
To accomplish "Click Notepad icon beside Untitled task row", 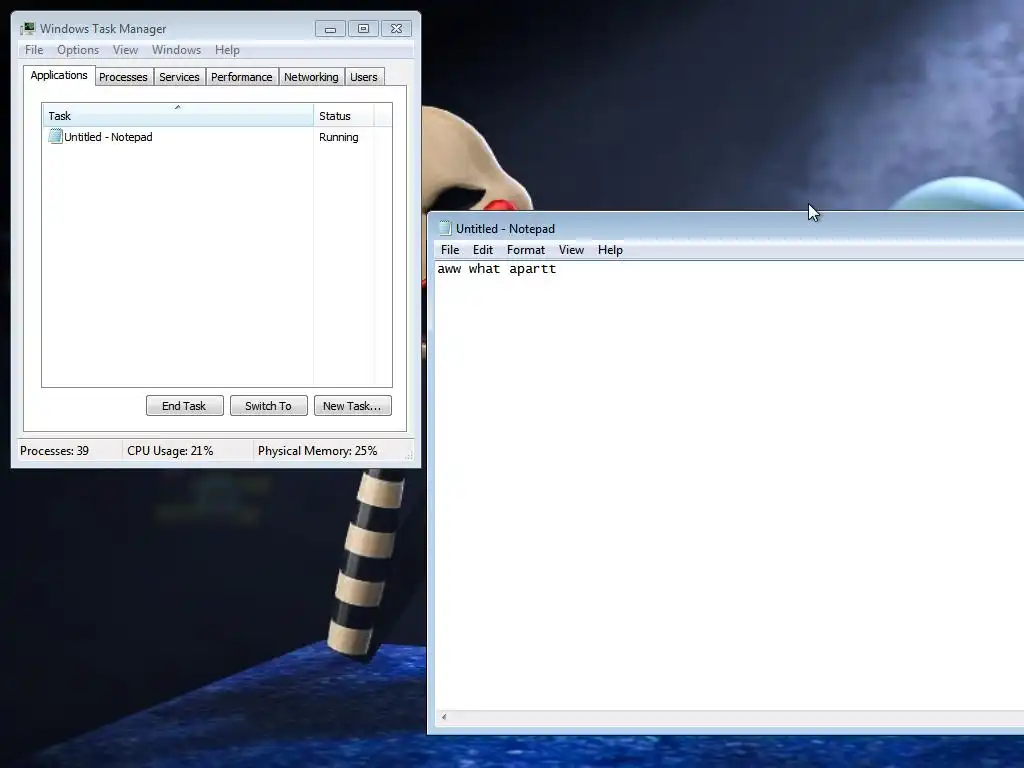I will click(x=56, y=136).
